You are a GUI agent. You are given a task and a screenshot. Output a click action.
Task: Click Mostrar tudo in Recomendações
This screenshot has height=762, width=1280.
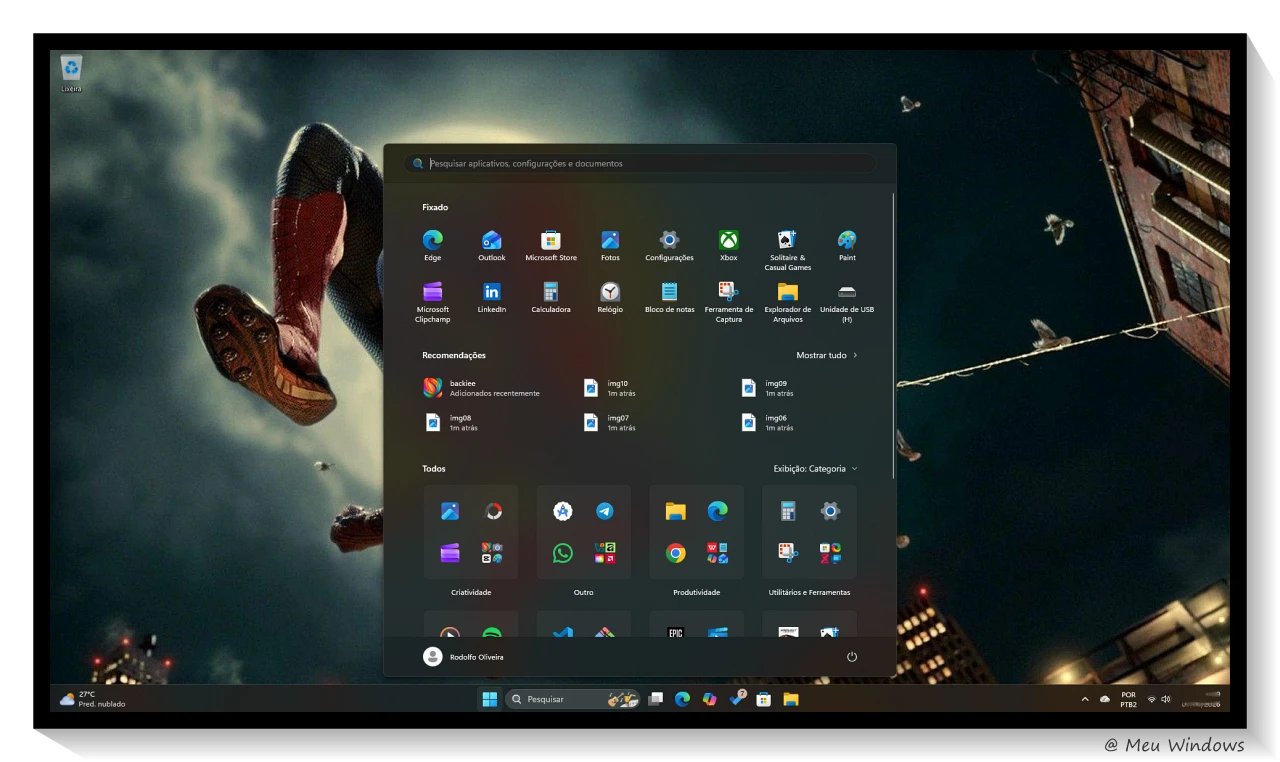(x=826, y=356)
